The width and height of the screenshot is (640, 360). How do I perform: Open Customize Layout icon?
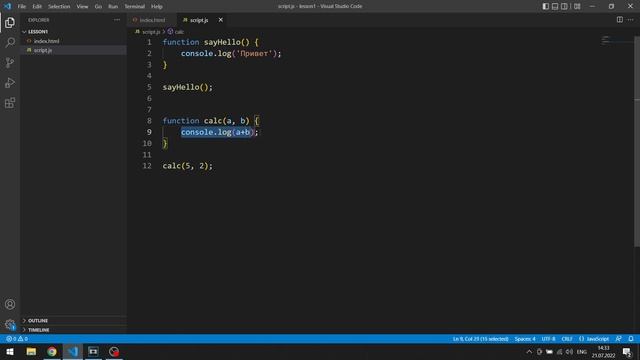(x=577, y=6)
